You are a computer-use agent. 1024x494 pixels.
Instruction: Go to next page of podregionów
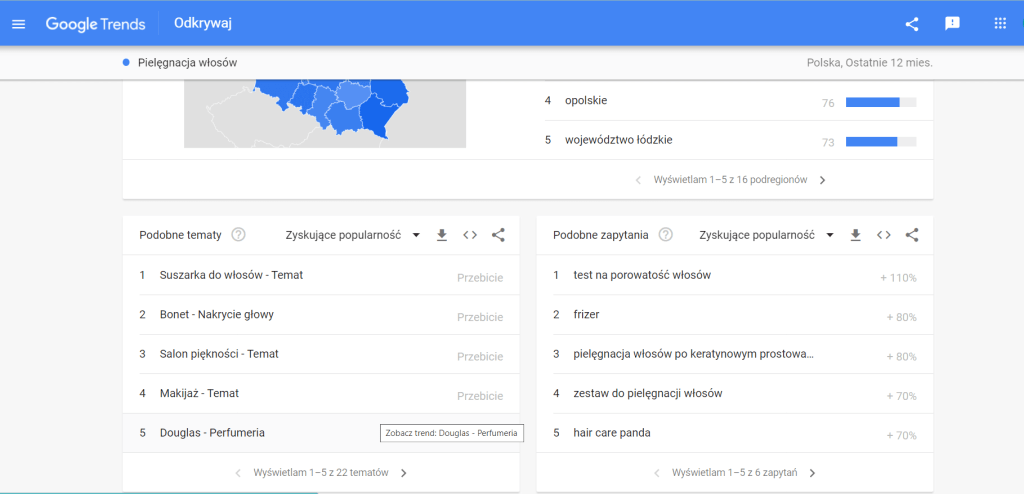pyautogui.click(x=822, y=180)
